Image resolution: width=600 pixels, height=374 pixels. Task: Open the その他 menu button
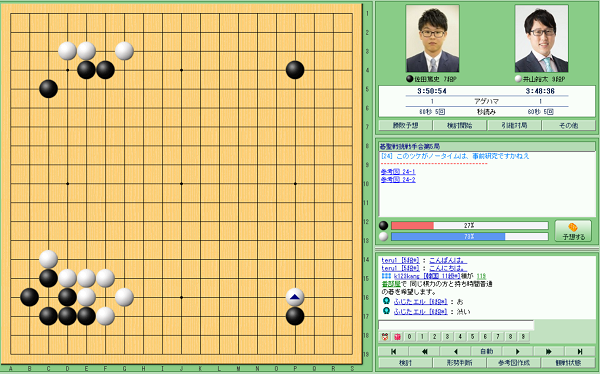pos(568,125)
